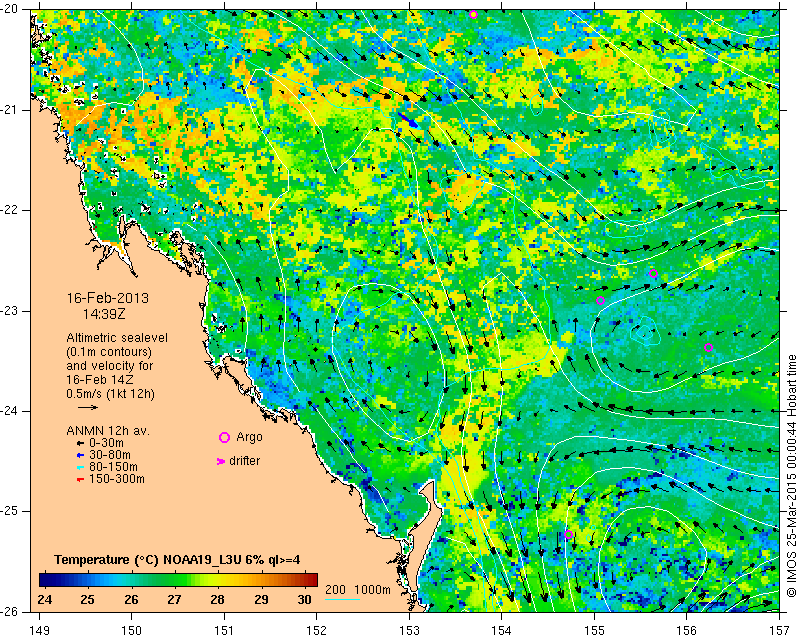Click the dark red end of the temperature colorbar
This screenshot has height=640, width=800.
coord(314,580)
